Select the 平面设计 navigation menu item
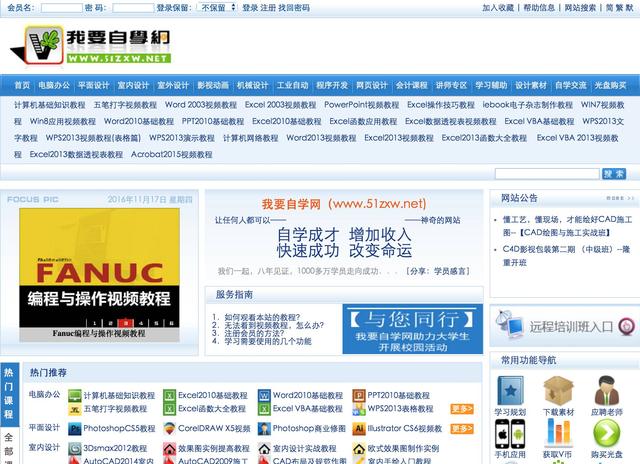This screenshot has width=640, height=464. 93,86
